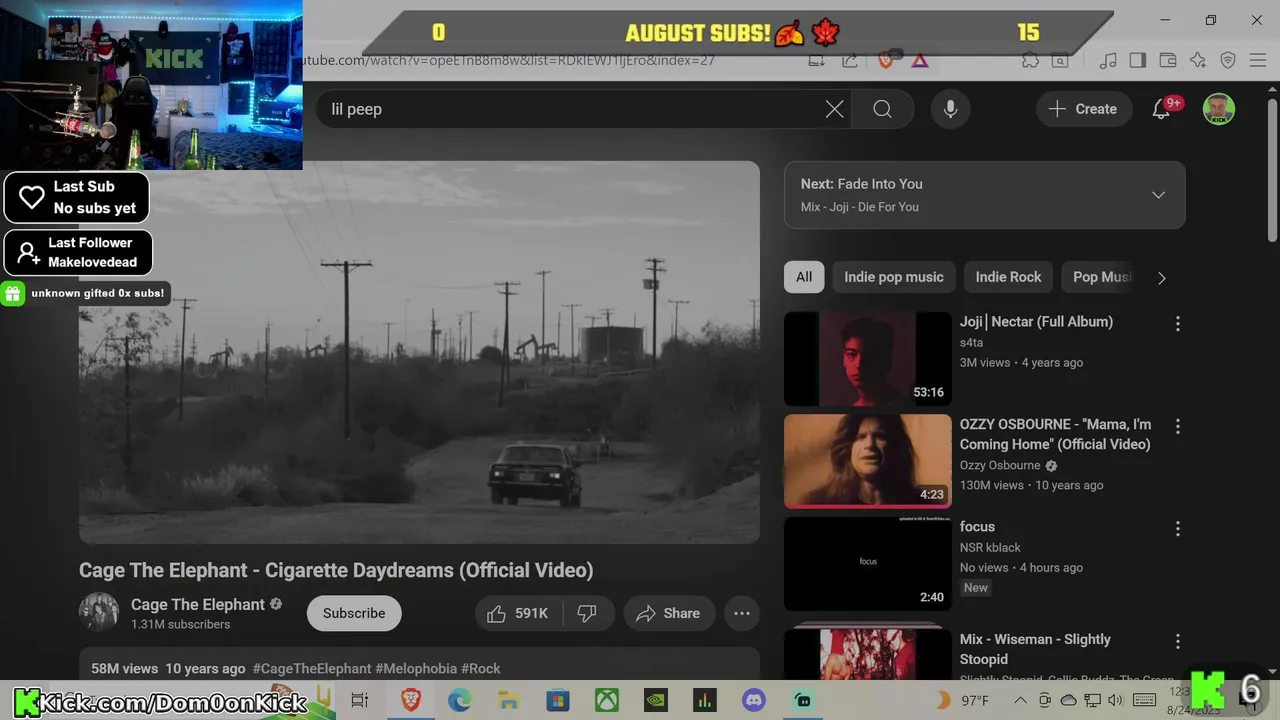The height and width of the screenshot is (720, 1280).
Task: Open the focus video thumbnail
Action: (868, 563)
